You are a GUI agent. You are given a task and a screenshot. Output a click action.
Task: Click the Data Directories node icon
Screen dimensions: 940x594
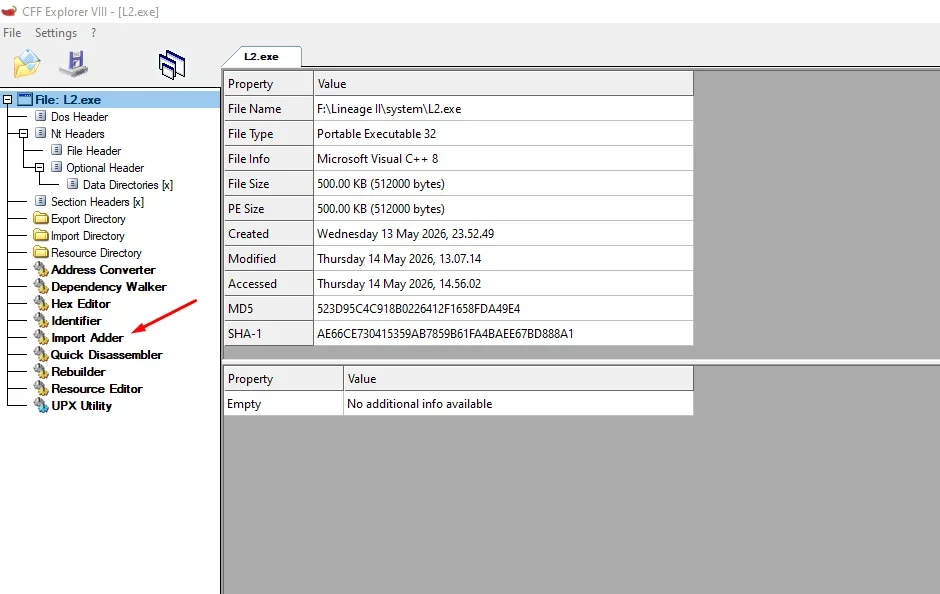pos(73,184)
